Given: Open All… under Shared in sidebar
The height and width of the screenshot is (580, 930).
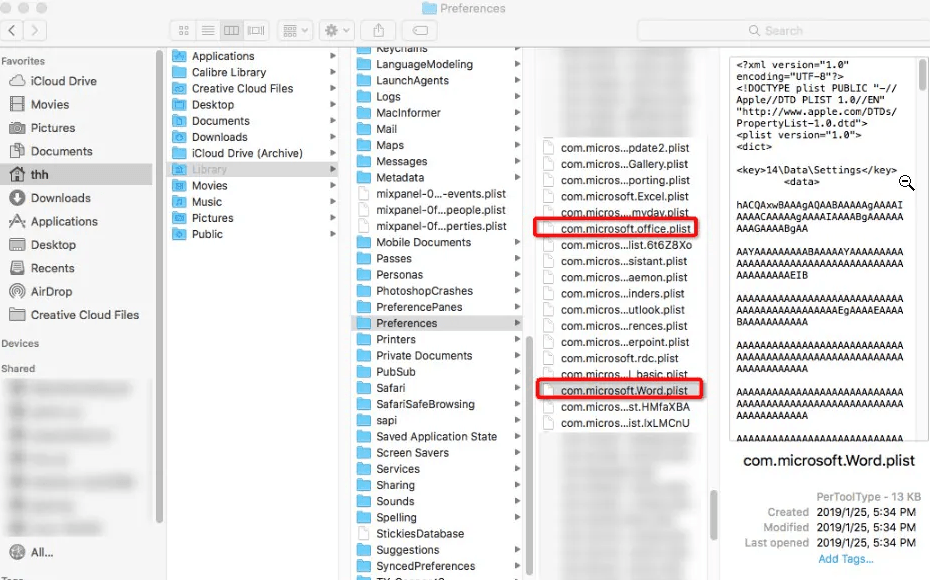Looking at the screenshot, I should point(42,553).
